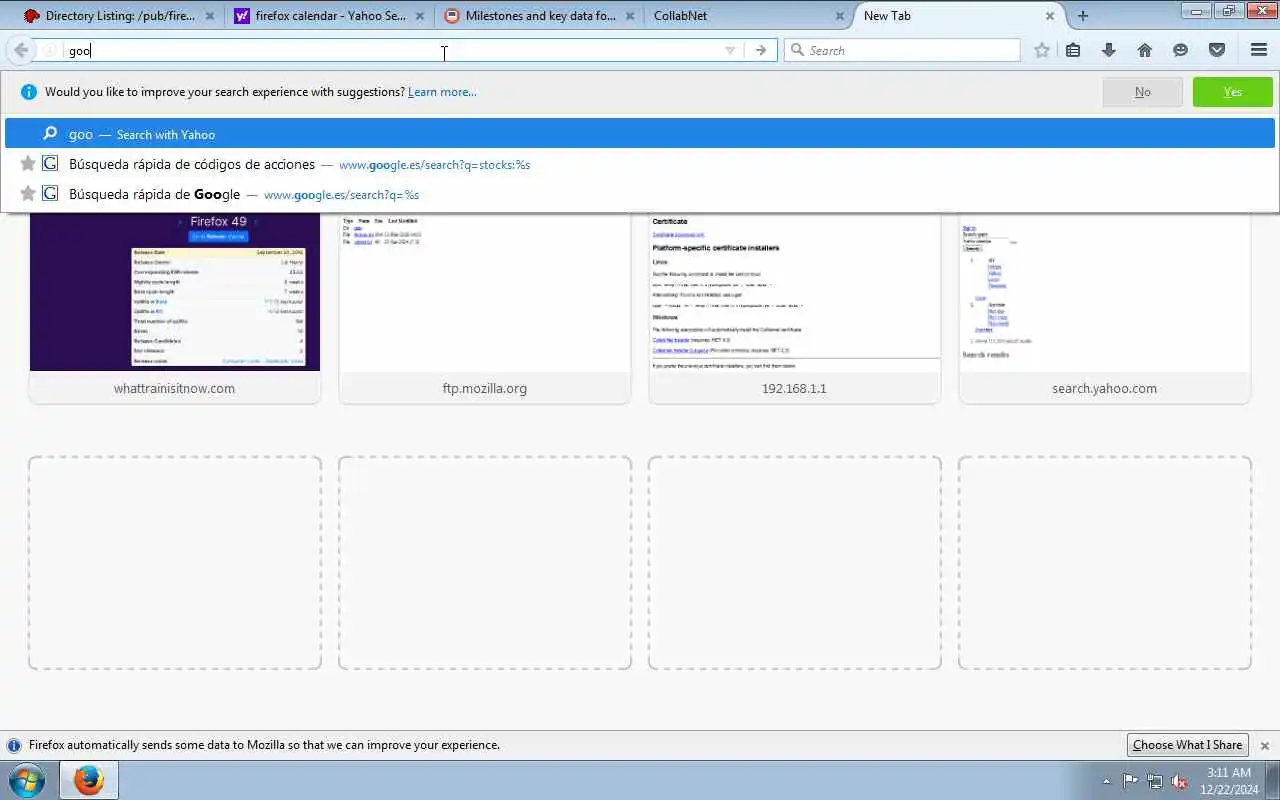Bookmark this page with the star icon
Screen dimensions: 1280x800
pyautogui.click(x=1042, y=50)
